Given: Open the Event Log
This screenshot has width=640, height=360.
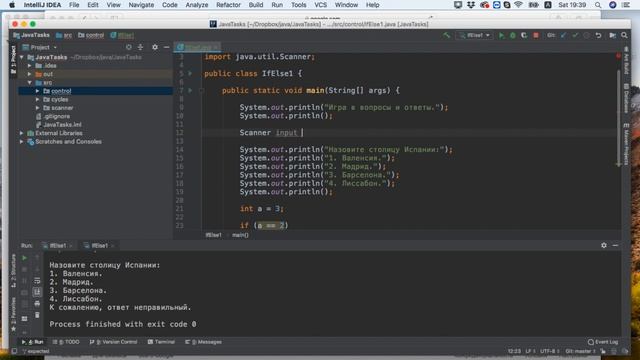Looking at the screenshot, I should [x=603, y=342].
